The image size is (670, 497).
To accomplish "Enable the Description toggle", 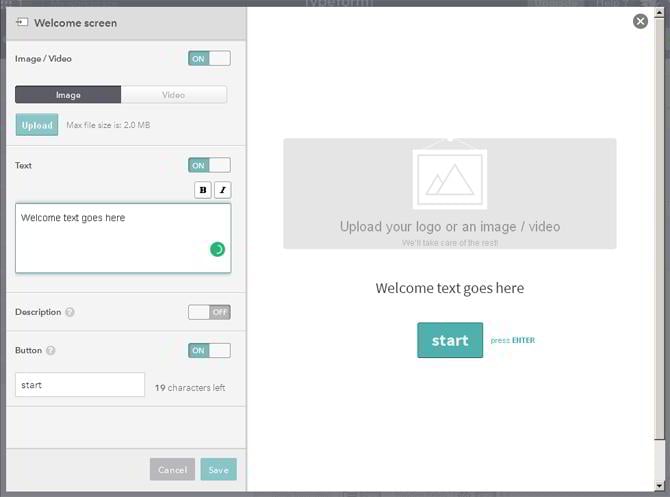I will pyautogui.click(x=209, y=312).
